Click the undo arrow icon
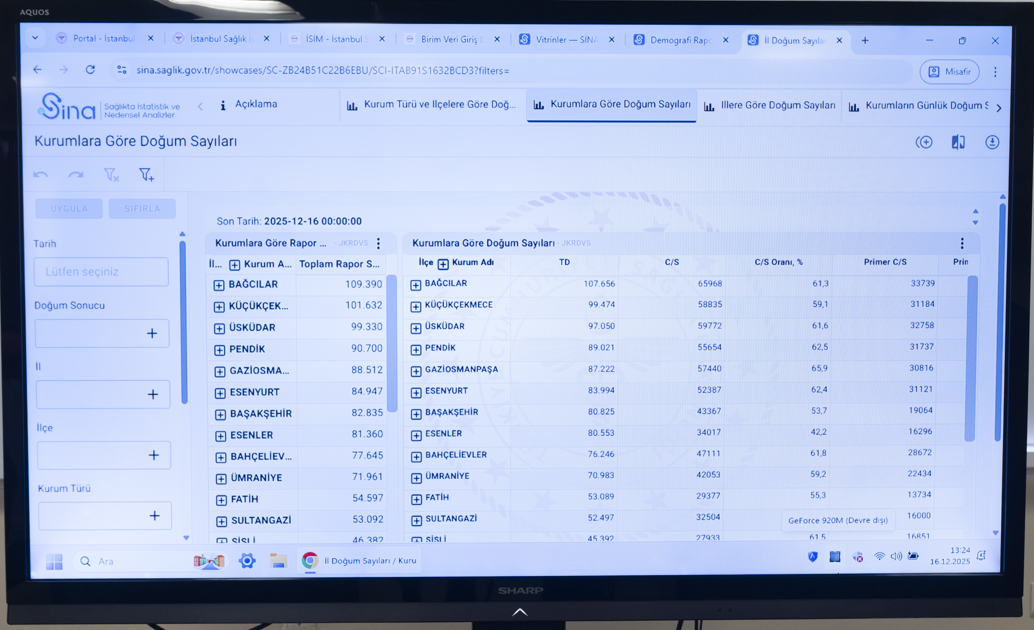Image resolution: width=1034 pixels, height=630 pixels. click(x=41, y=175)
